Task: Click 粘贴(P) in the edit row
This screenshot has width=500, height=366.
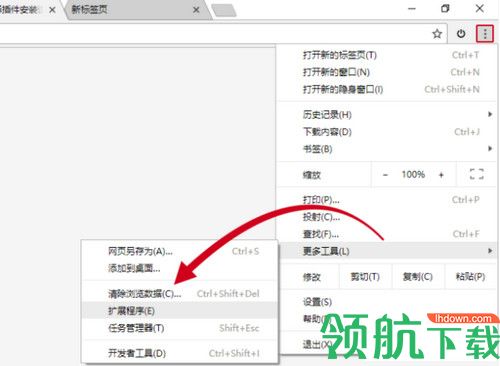Action: pos(470,277)
